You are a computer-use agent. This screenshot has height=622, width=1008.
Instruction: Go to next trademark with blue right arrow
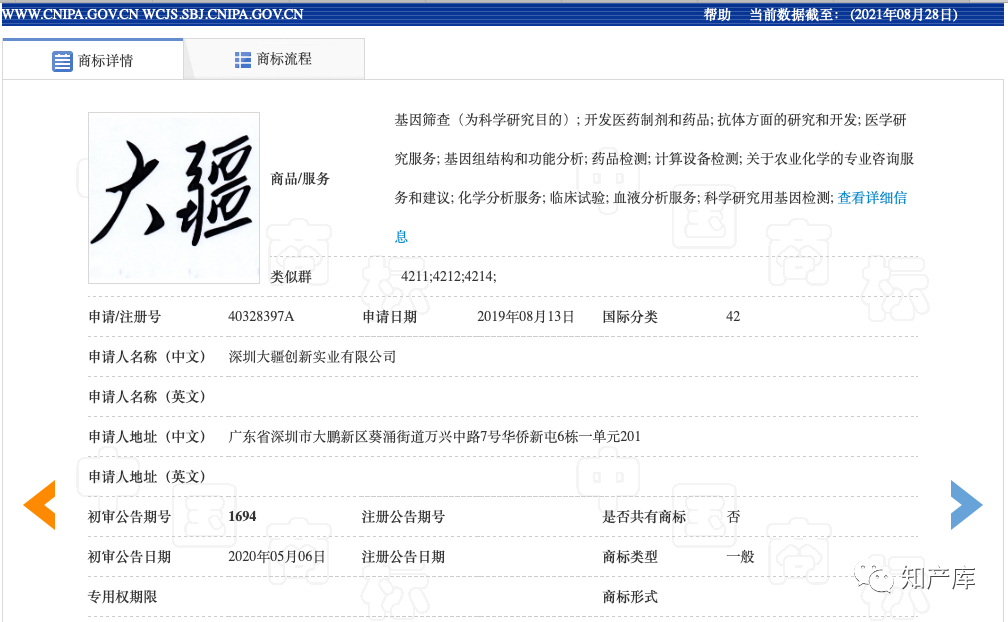(x=966, y=505)
